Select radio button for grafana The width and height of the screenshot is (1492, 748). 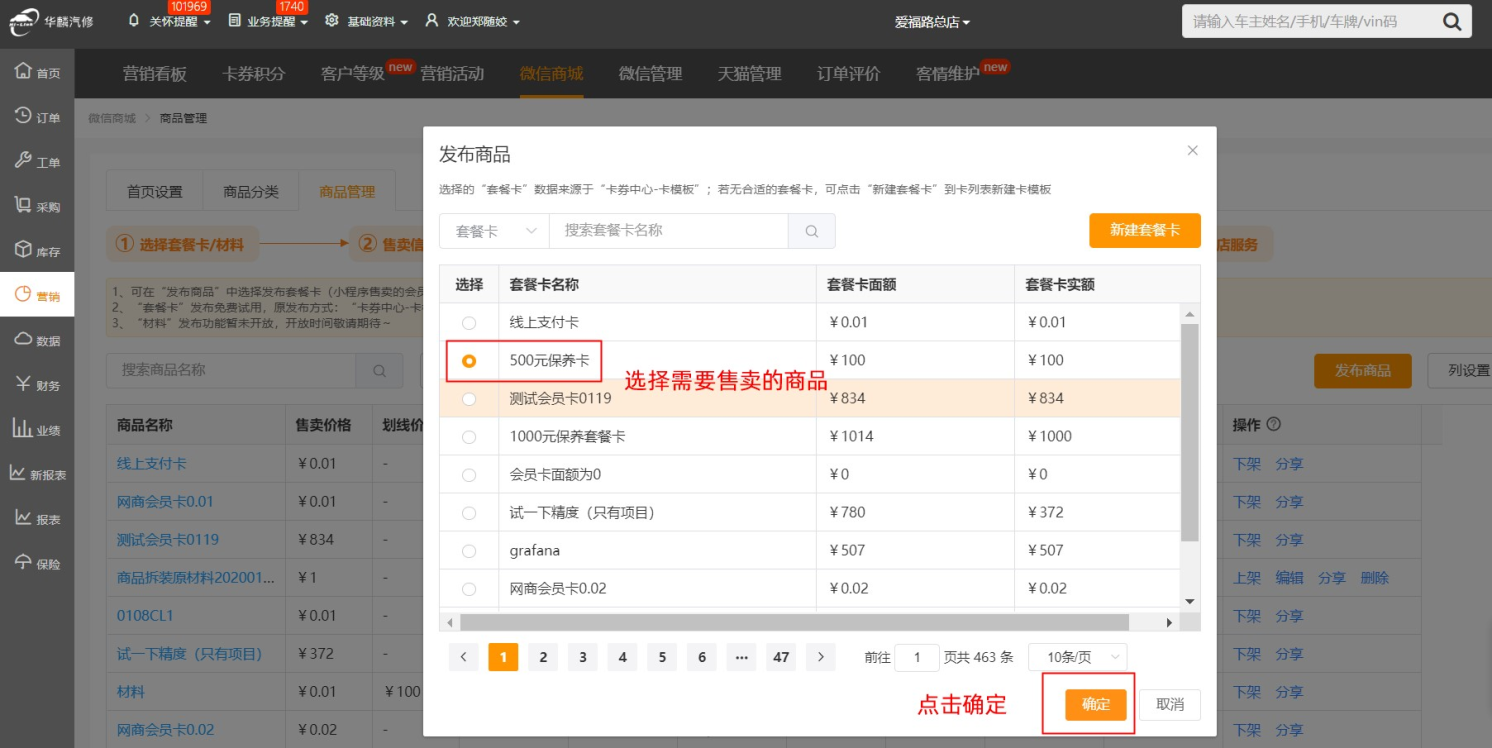point(469,551)
